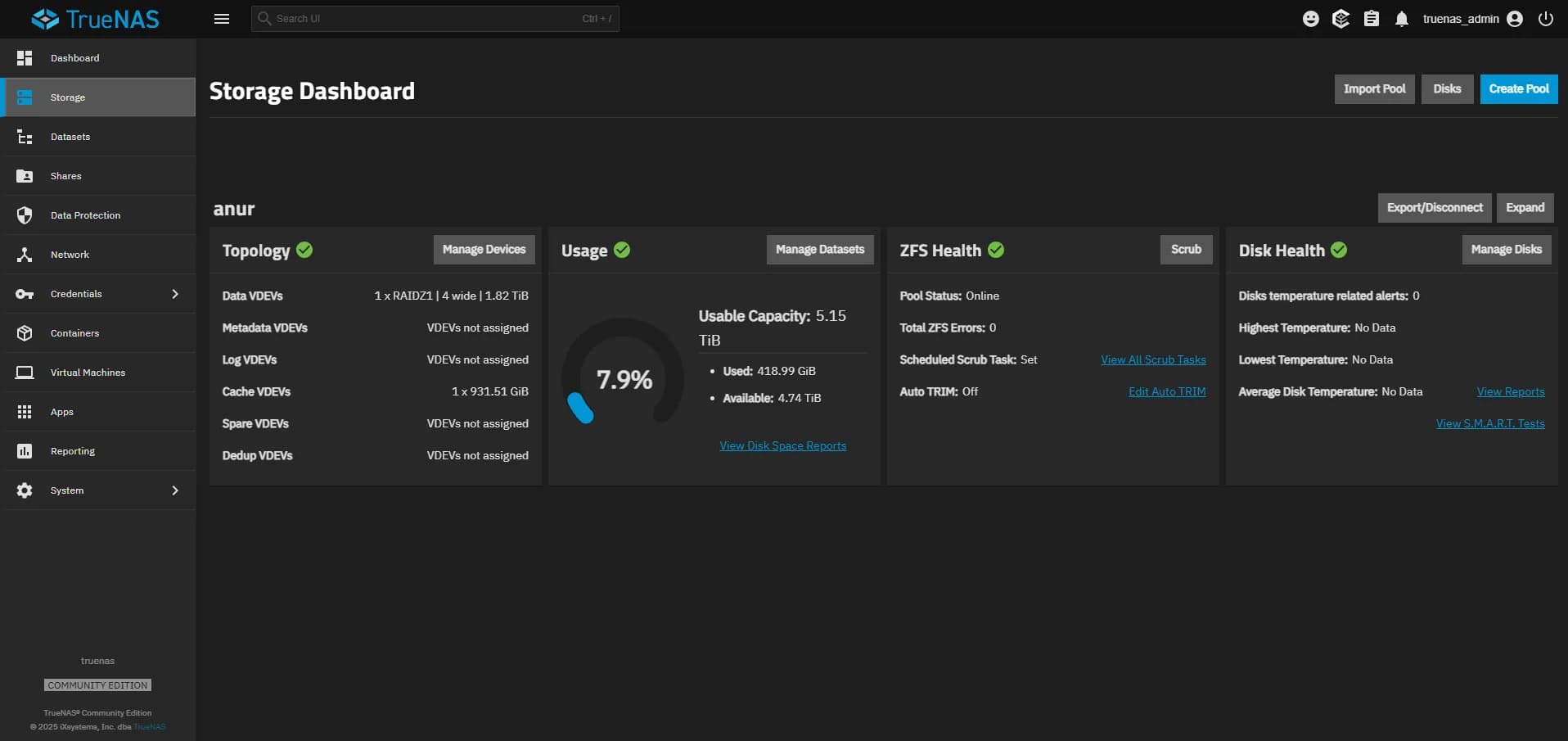1568x741 pixels.
Task: Click the green check next to ZFS Health
Action: (997, 251)
